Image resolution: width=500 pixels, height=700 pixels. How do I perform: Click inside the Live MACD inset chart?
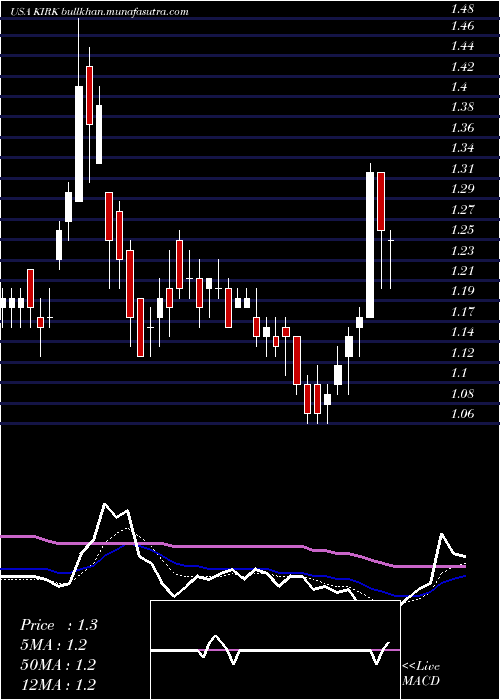click(275, 650)
